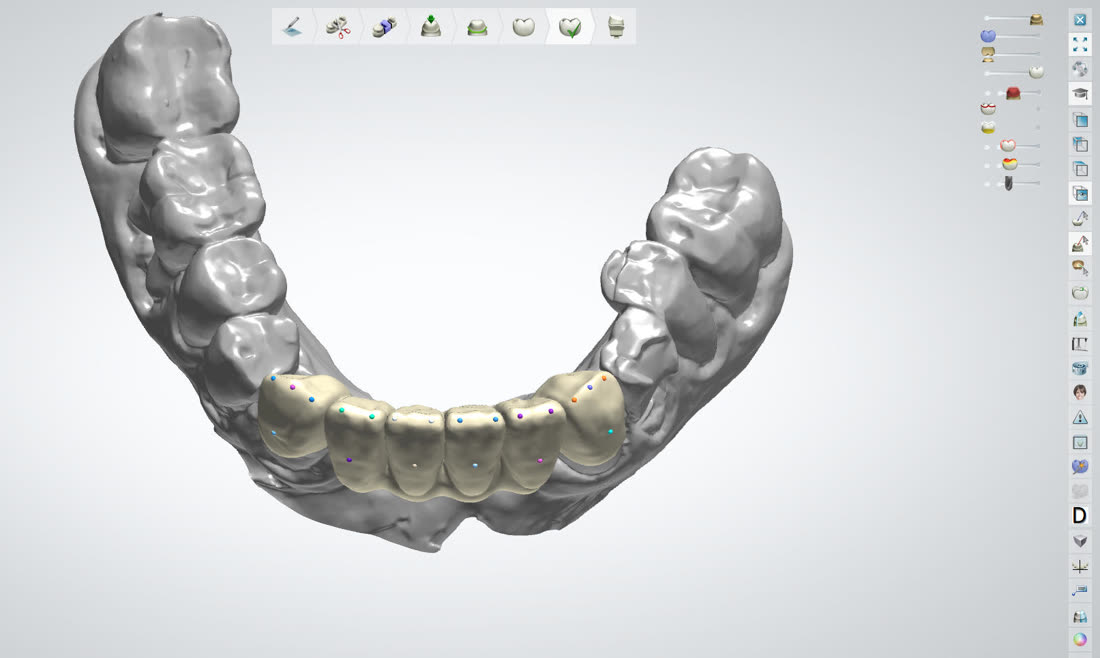Open the final crown-on-die workflow step

click(x=615, y=27)
